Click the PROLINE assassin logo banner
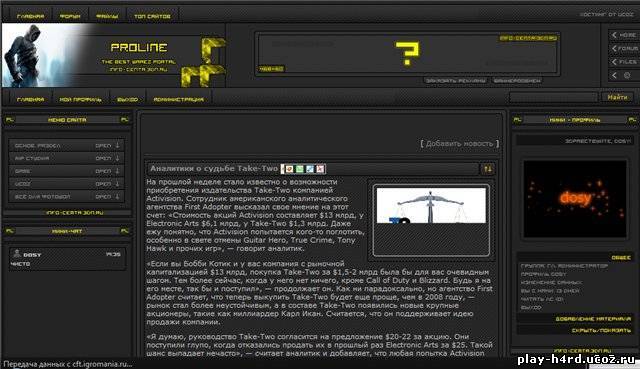This screenshot has height=369, width=640. [113, 55]
